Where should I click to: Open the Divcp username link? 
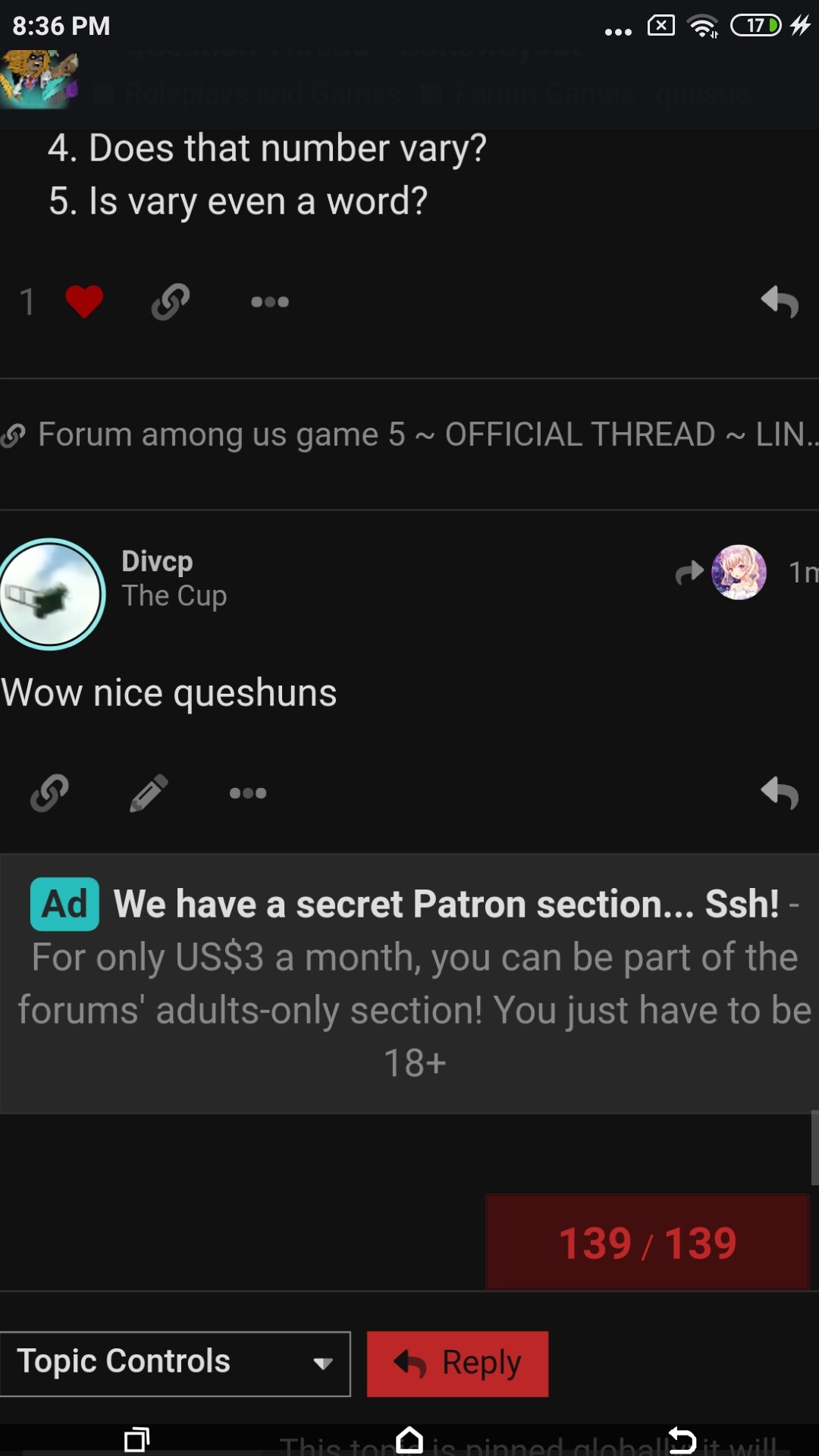point(157,561)
